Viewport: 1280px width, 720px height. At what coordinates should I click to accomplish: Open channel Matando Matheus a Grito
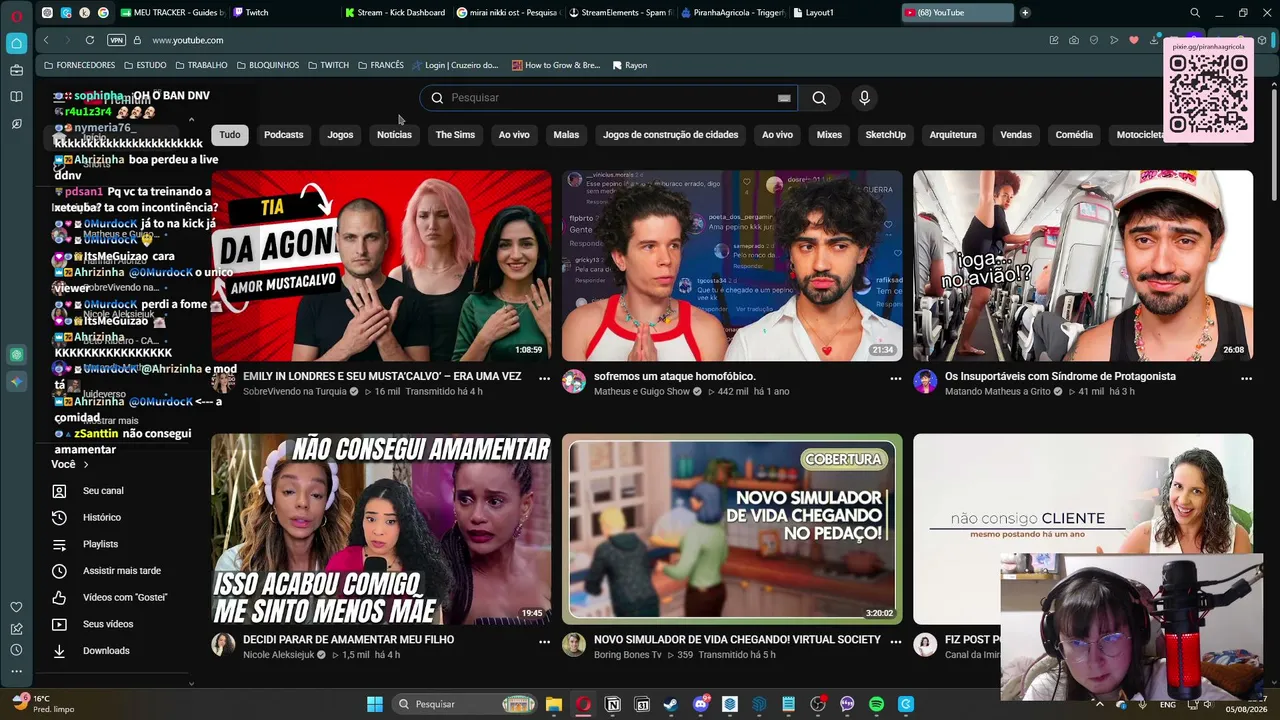coord(999,391)
